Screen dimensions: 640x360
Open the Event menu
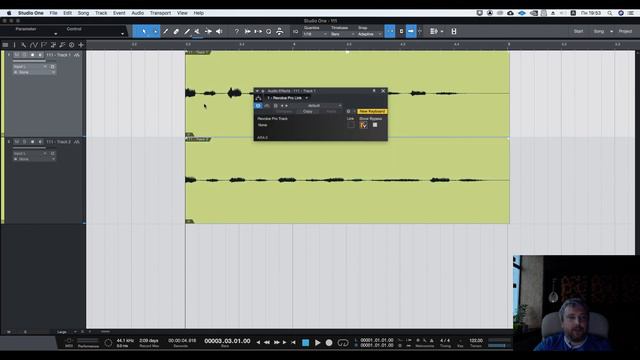click(x=119, y=13)
